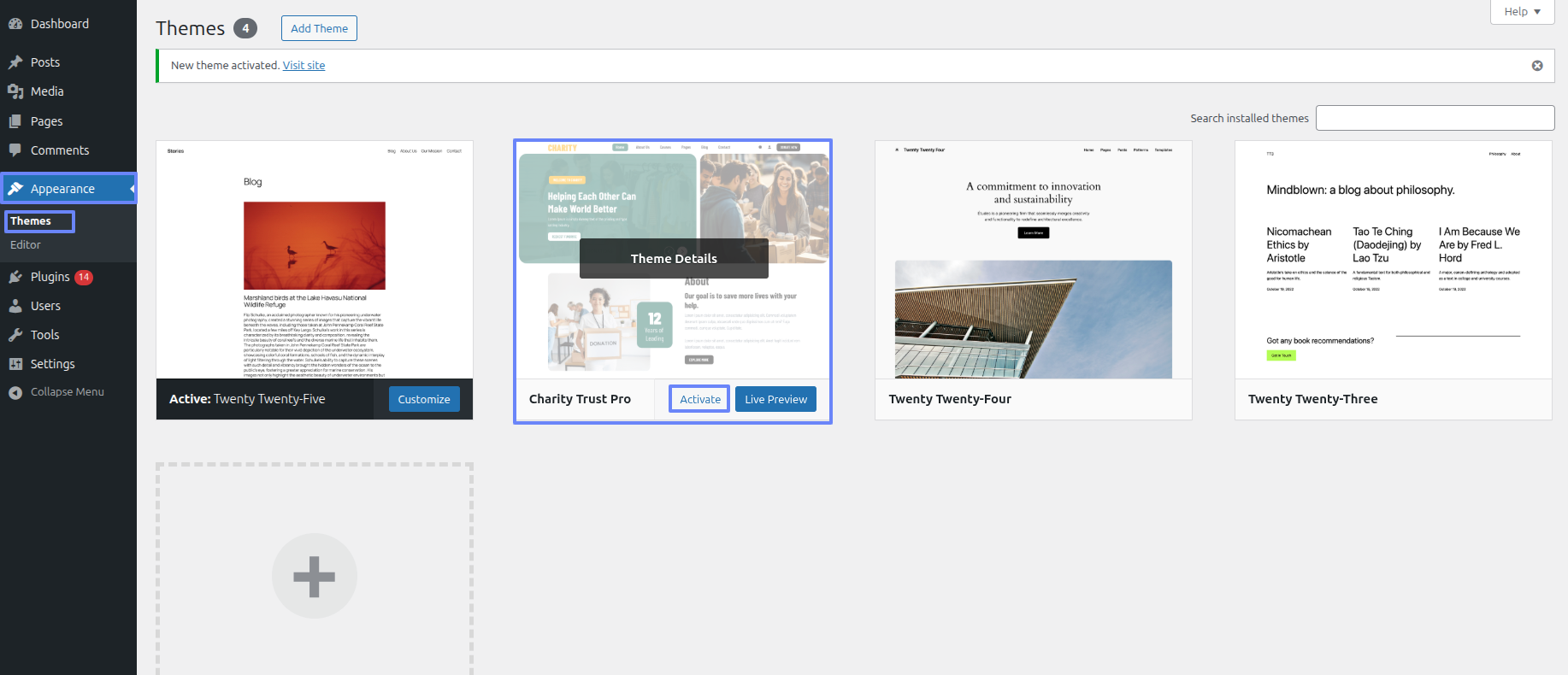1568x675 pixels.
Task: Activate the Charity Trust Pro theme
Action: 699,399
